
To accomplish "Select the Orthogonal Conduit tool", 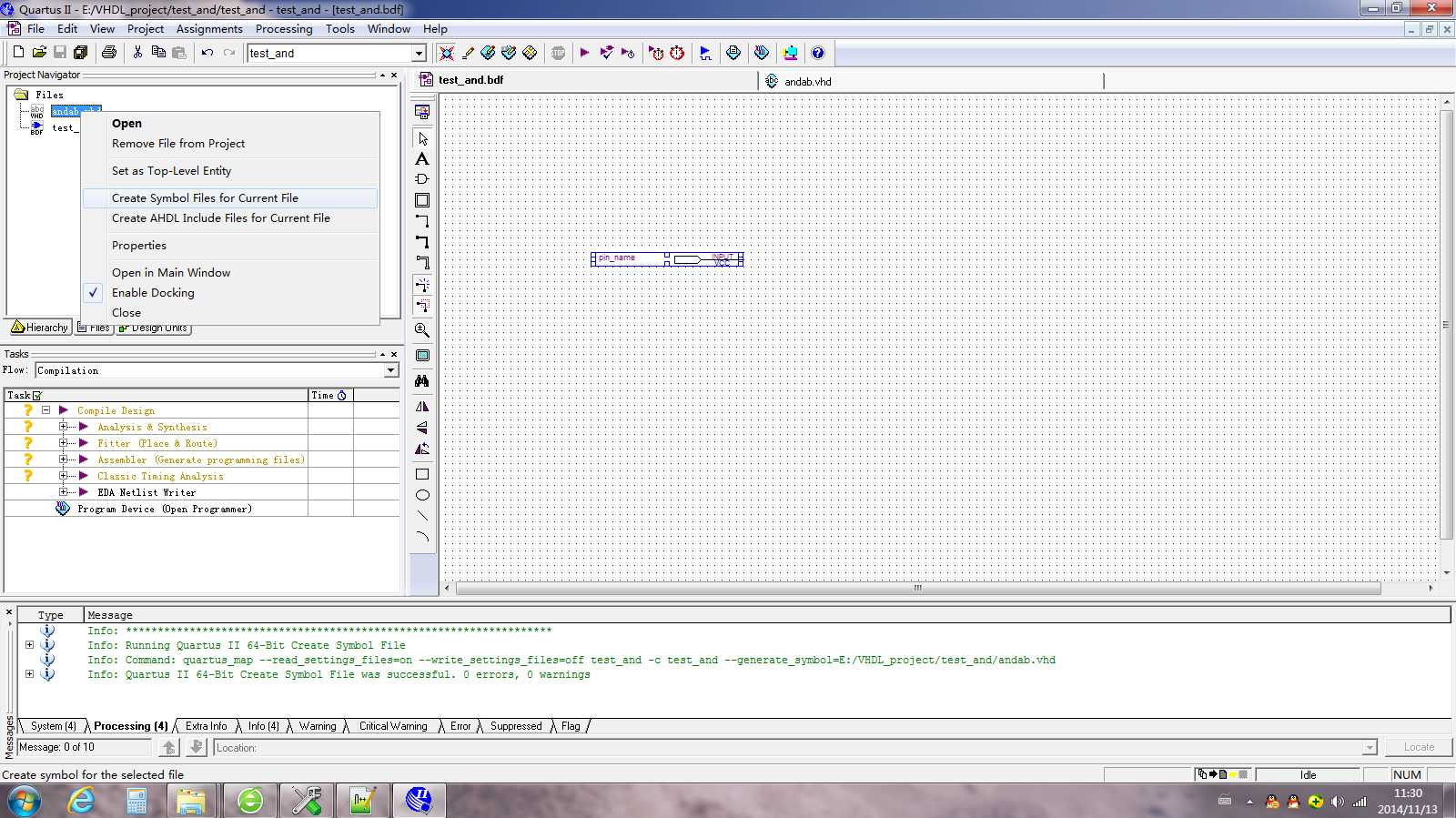I will (422, 263).
